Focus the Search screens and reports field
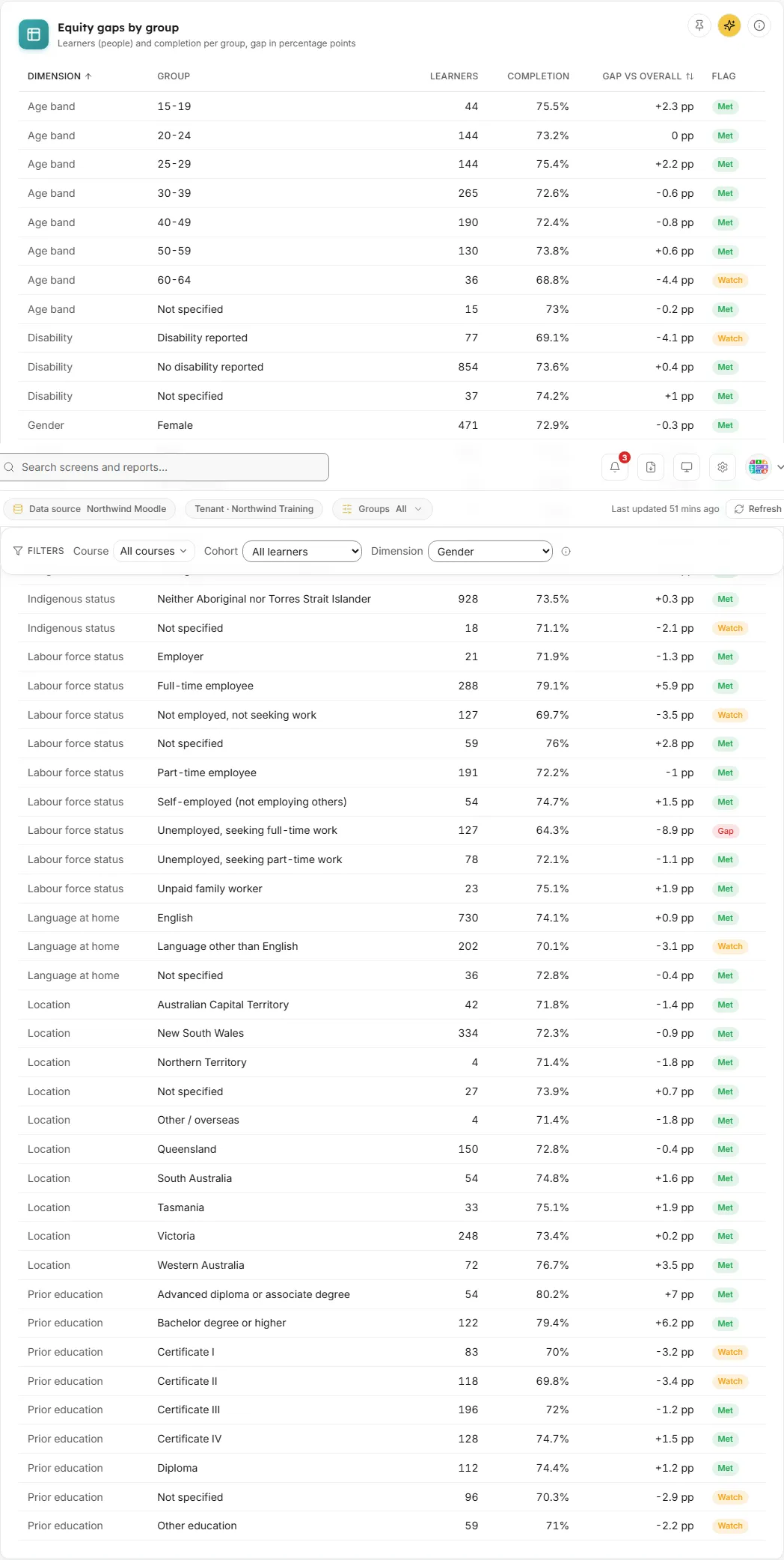The height and width of the screenshot is (1560, 784). coord(165,467)
